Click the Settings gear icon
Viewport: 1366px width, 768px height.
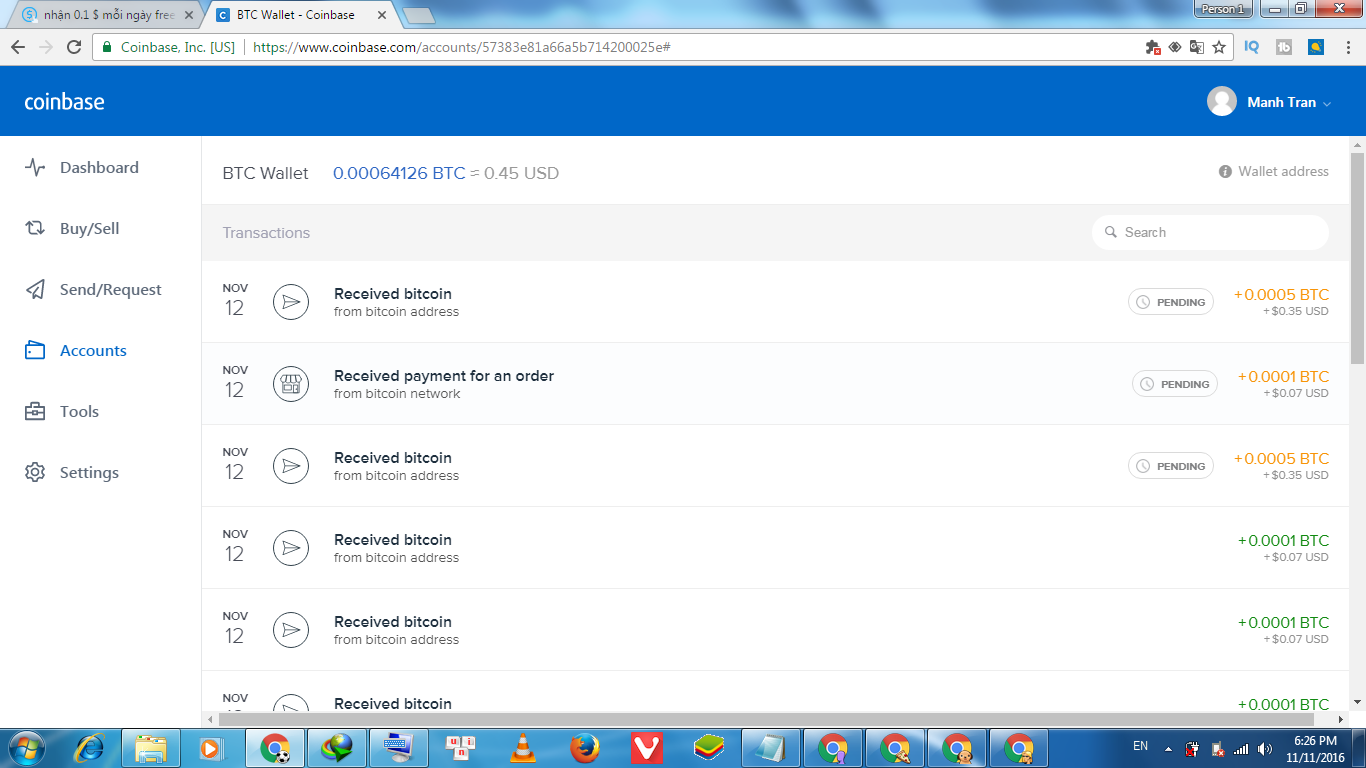click(35, 473)
